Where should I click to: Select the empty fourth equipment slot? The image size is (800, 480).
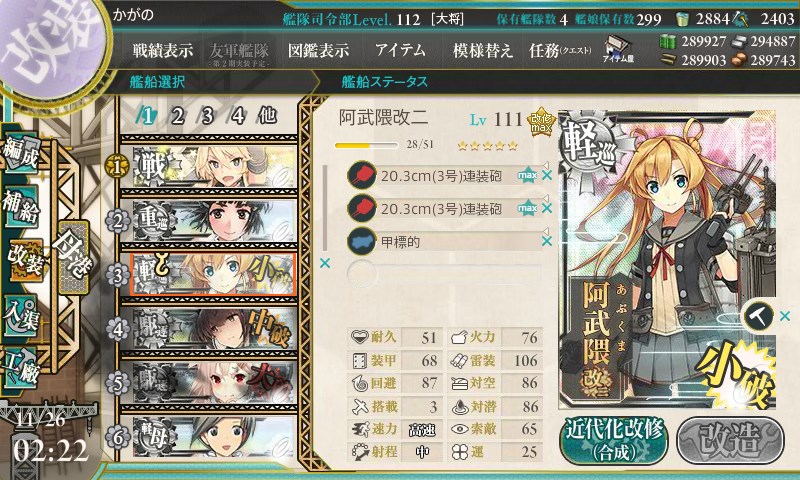click(444, 273)
